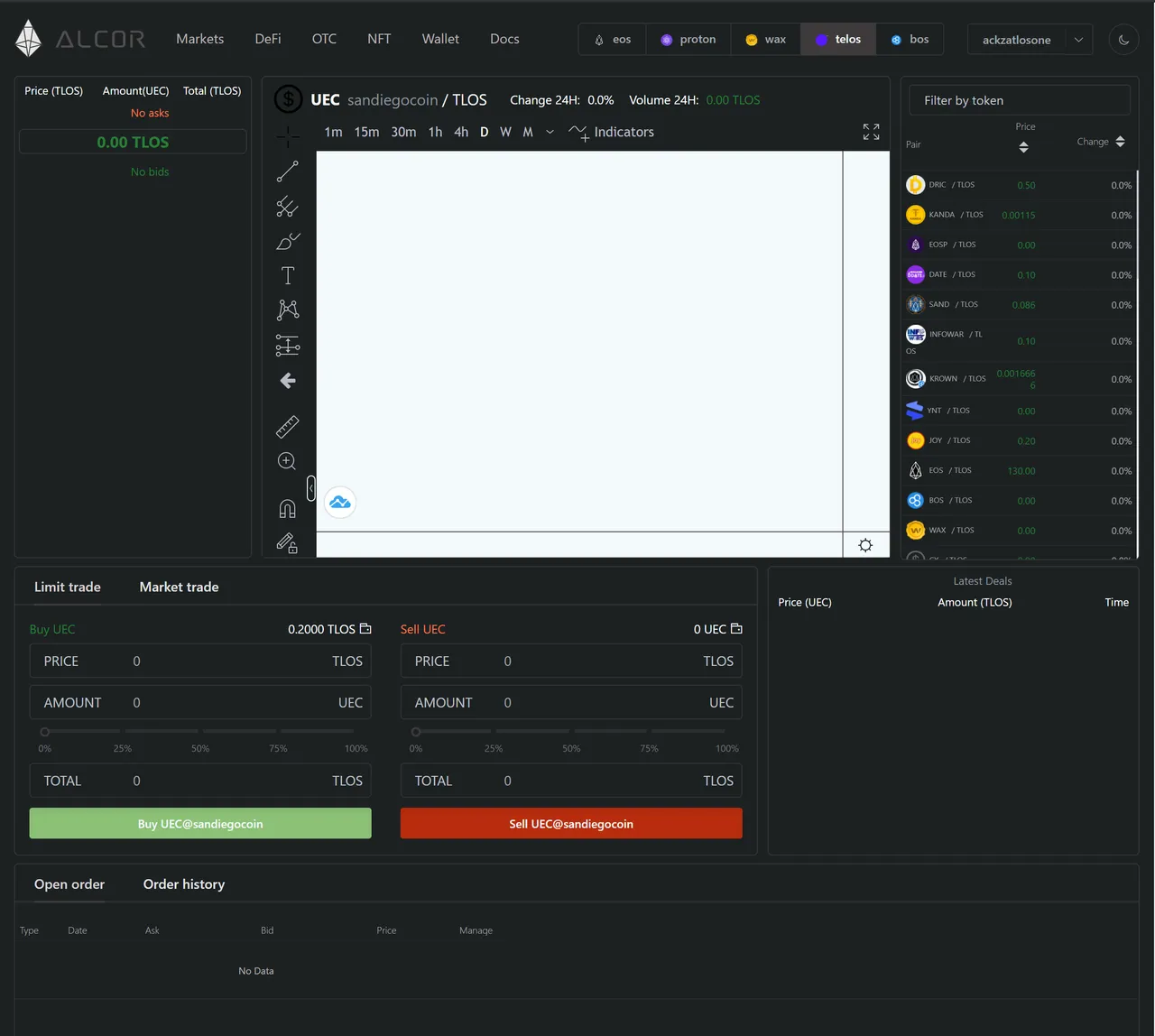Screen dimensions: 1155x1036
Task: Click the Alcor logo icon
Action: pyautogui.click(x=29, y=39)
